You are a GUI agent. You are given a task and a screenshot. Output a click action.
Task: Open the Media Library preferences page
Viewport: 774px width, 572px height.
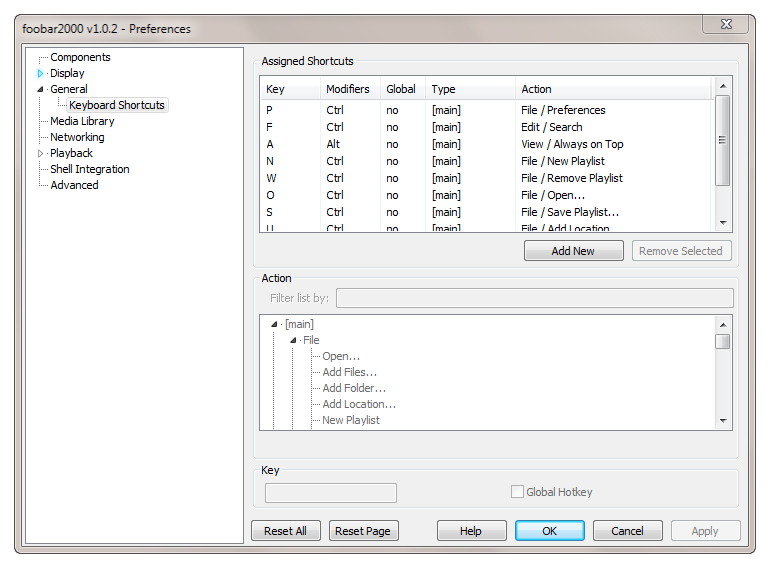[82, 121]
